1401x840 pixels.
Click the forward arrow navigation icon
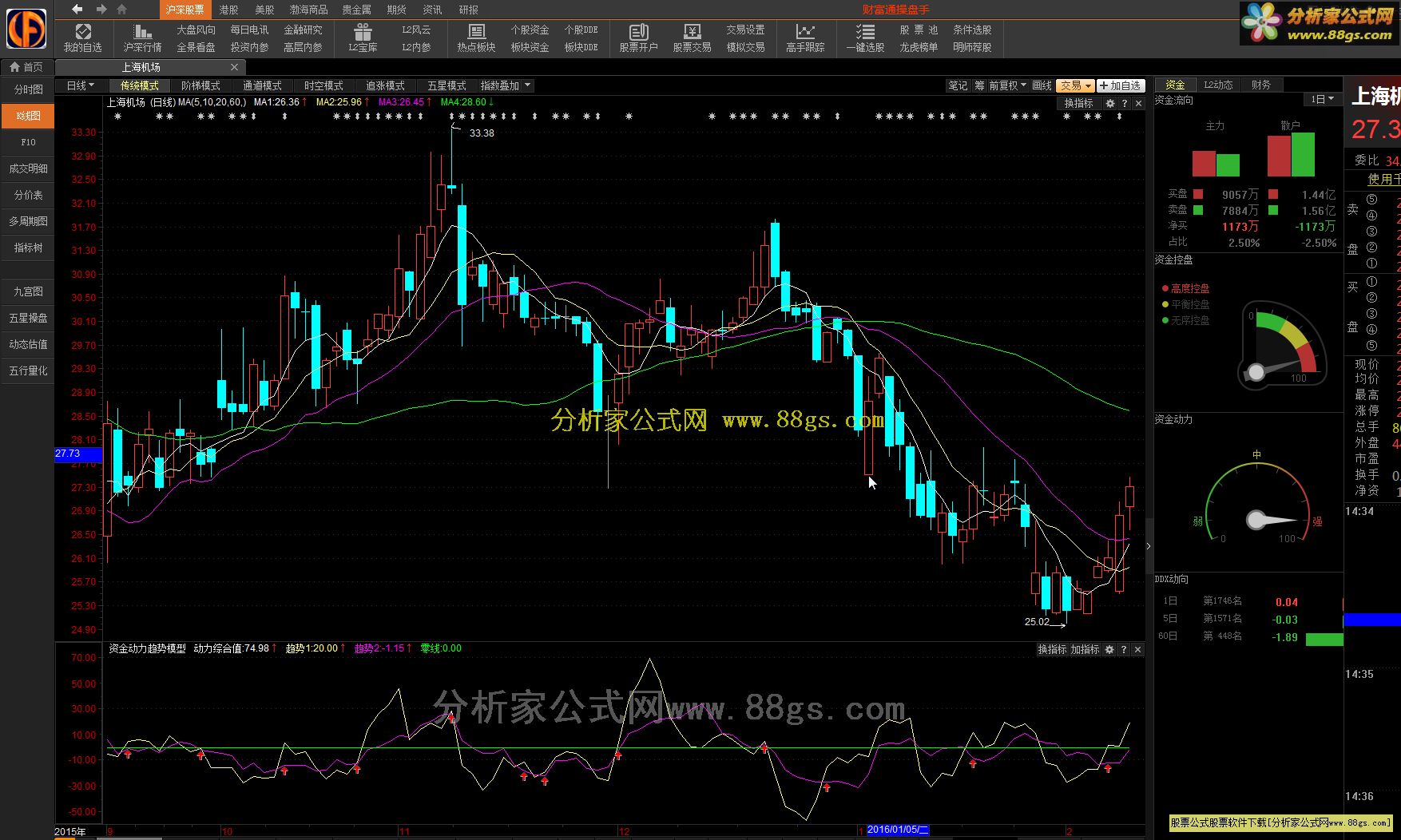[101, 10]
